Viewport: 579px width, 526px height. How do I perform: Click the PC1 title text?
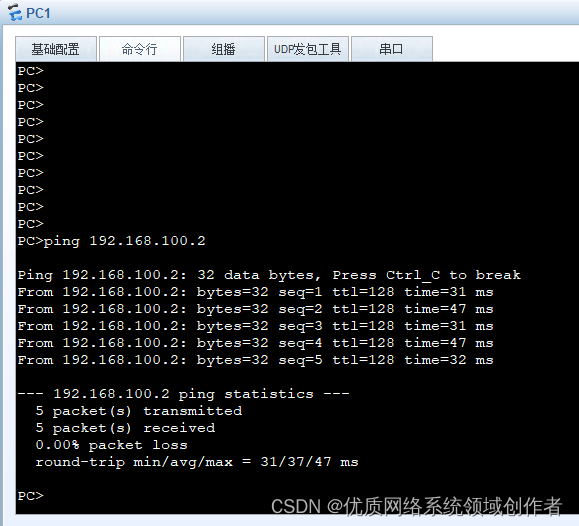click(x=38, y=13)
